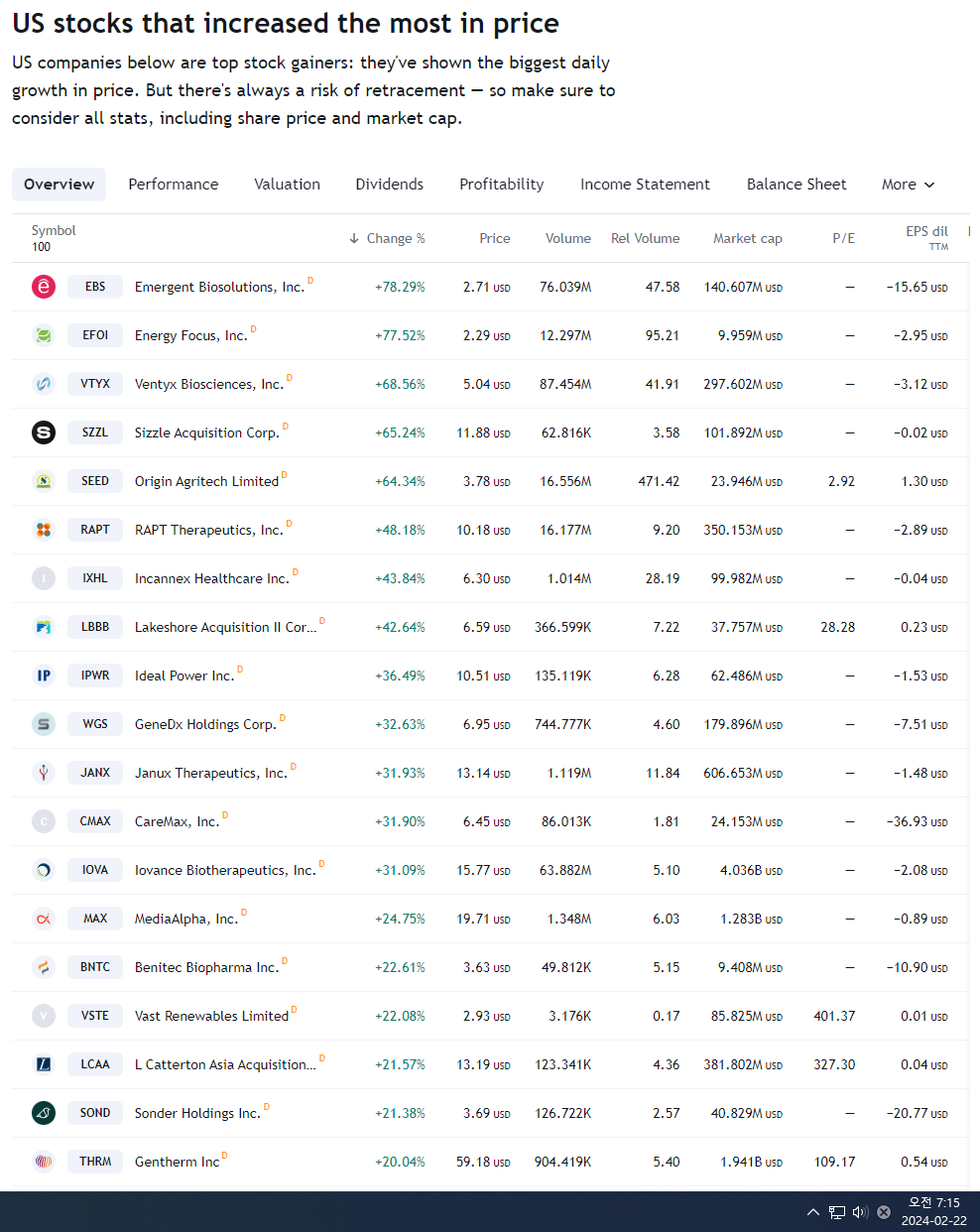
Task: Click the Benitec Biopharma BNTC logo icon
Action: (x=44, y=967)
